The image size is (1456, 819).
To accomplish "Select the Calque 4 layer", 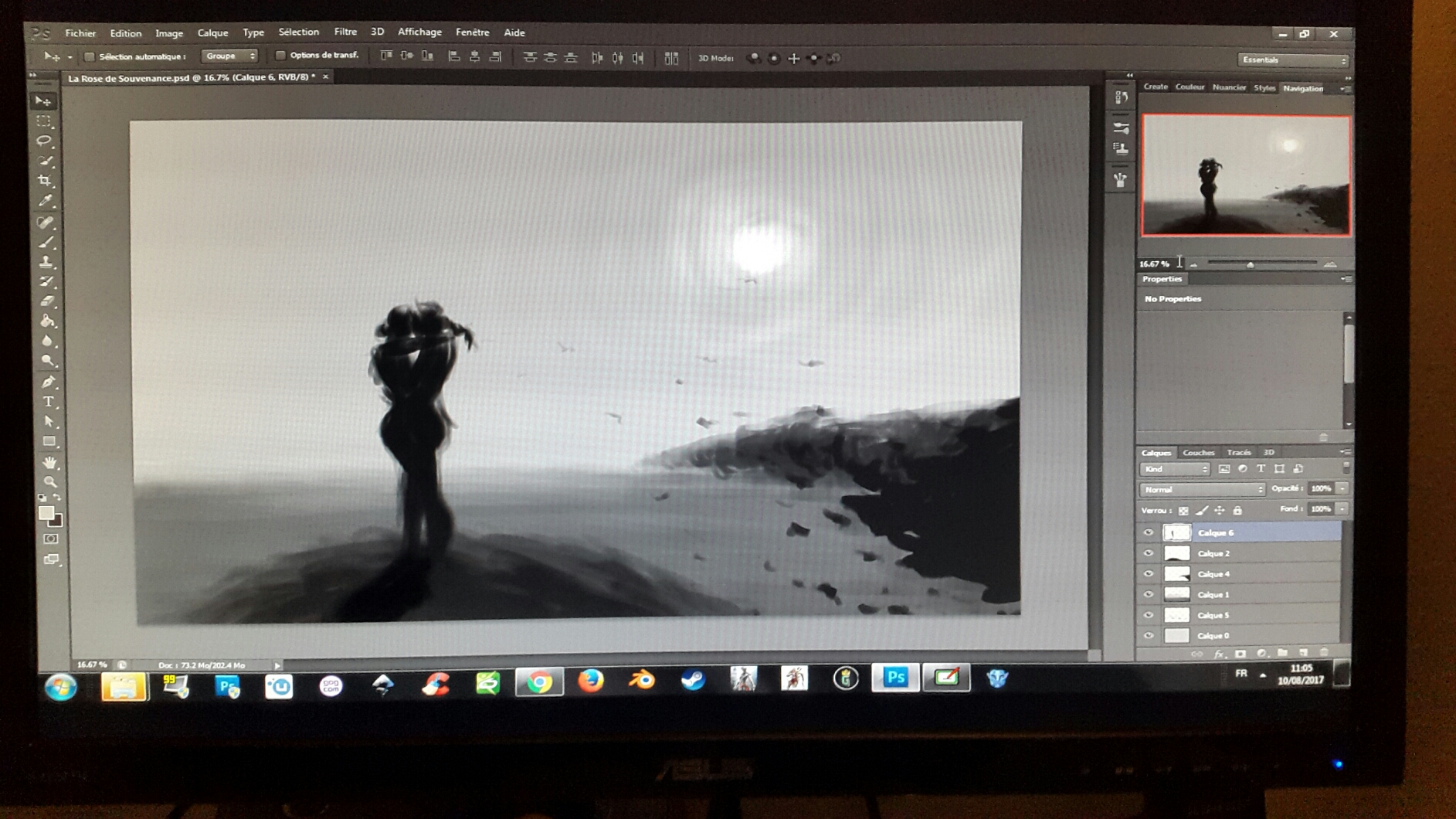I will click(1214, 574).
